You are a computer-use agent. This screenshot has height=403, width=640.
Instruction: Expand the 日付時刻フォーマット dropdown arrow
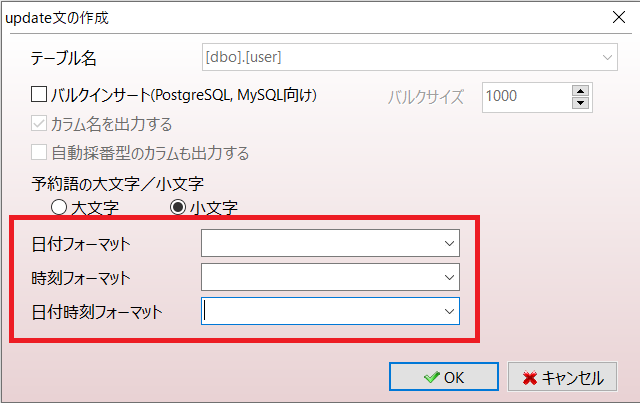pyautogui.click(x=449, y=311)
